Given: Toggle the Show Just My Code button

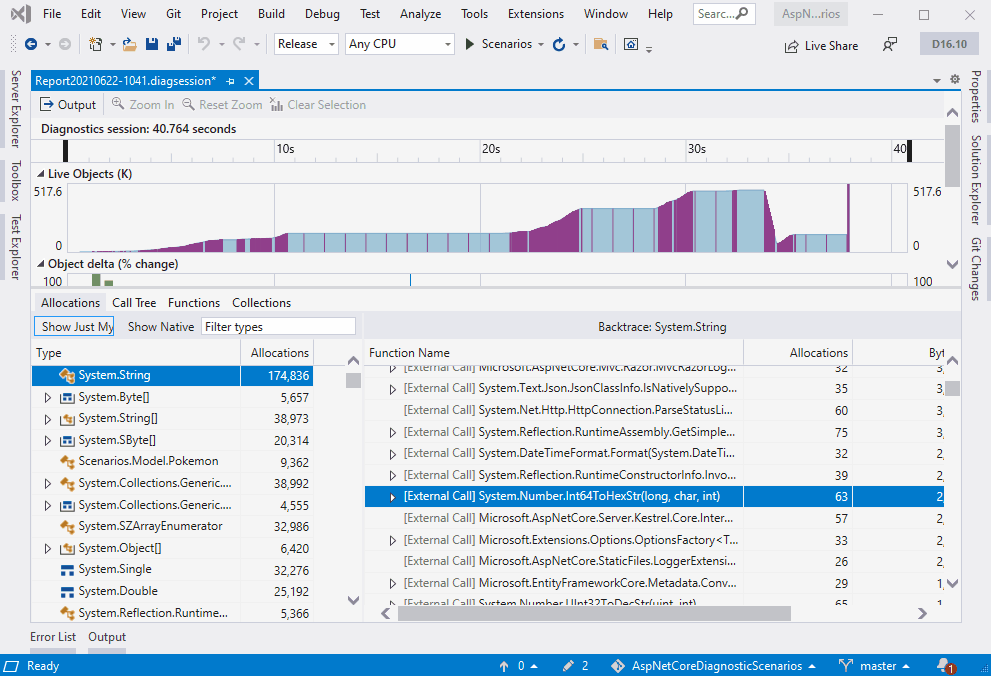Looking at the screenshot, I should tap(74, 327).
